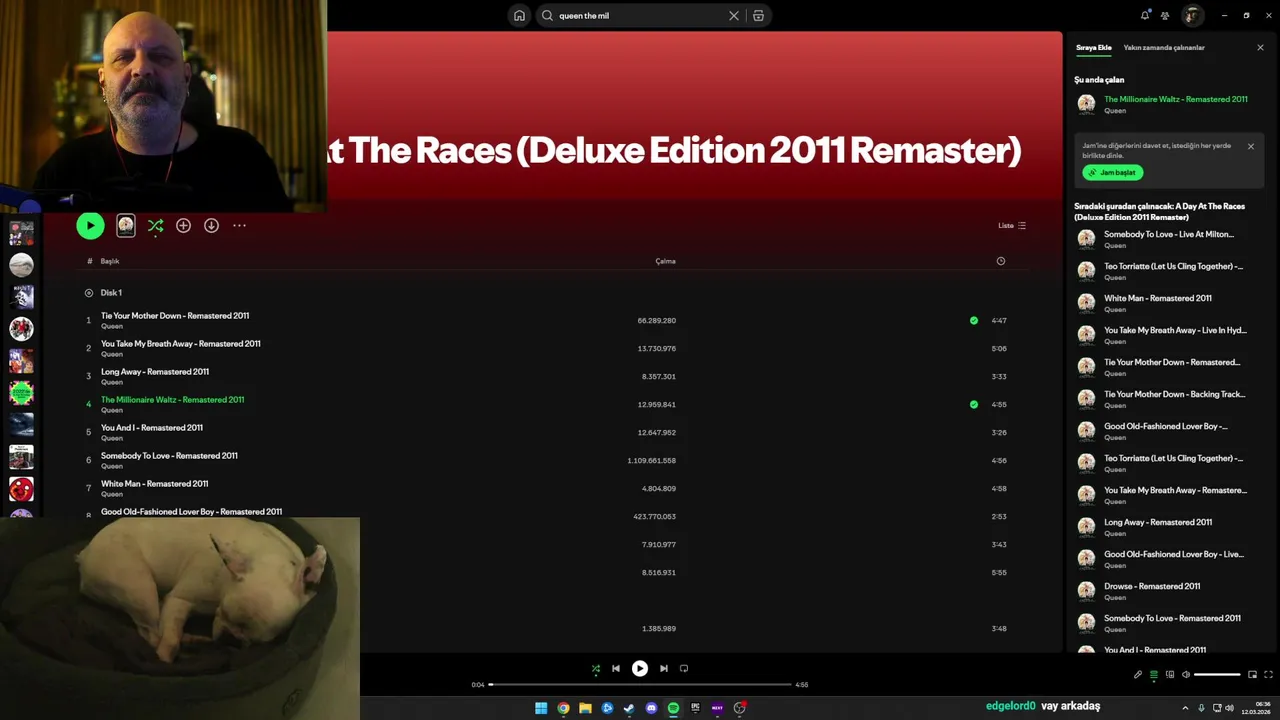This screenshot has width=1280, height=720.
Task: Mute the volume speaker icon
Action: click(1186, 675)
